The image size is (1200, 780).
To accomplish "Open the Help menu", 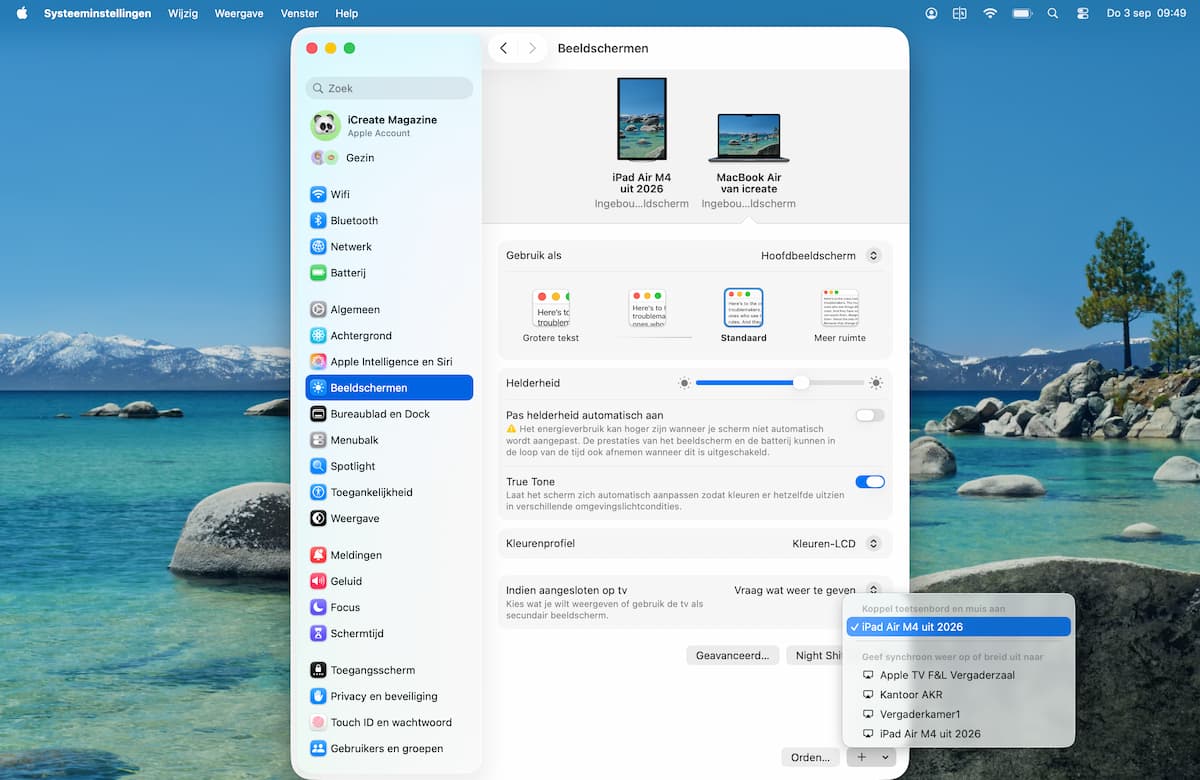I will (347, 13).
